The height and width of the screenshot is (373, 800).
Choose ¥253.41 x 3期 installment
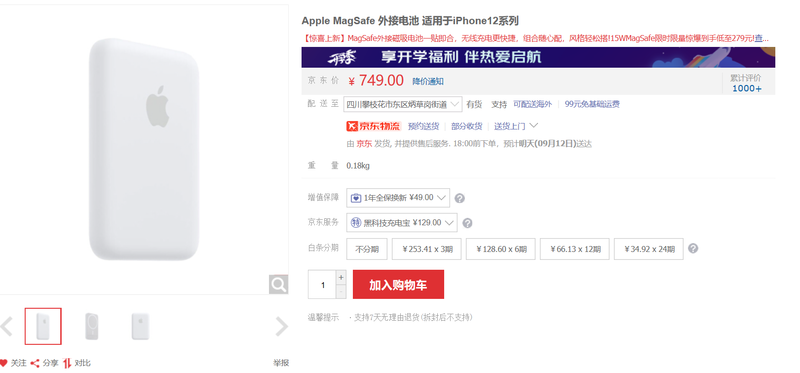427,248
